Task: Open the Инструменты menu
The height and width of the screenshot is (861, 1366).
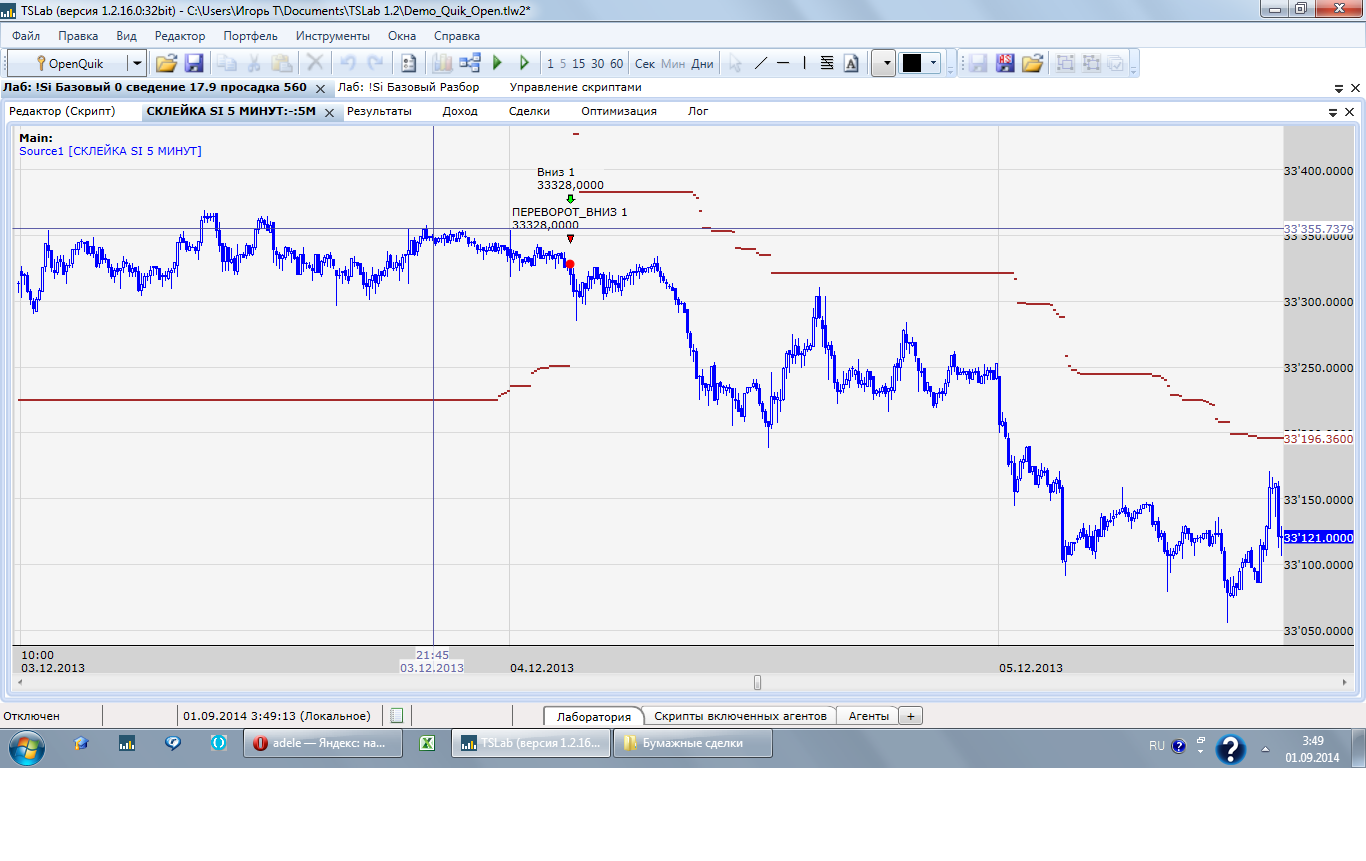Action: 332,36
